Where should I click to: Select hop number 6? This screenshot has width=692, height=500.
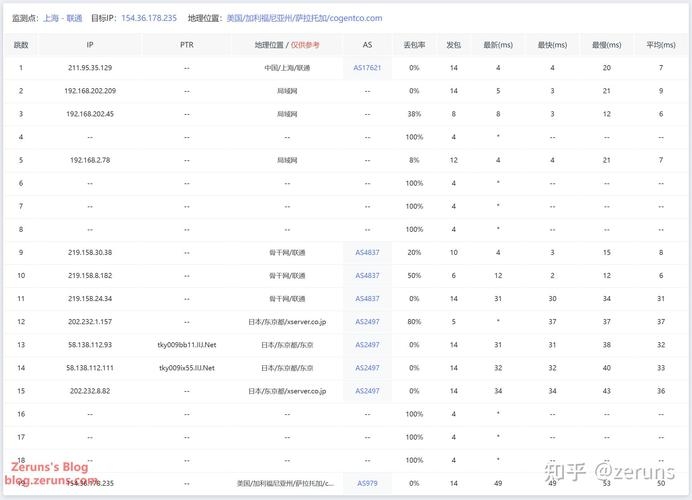tap(21, 183)
